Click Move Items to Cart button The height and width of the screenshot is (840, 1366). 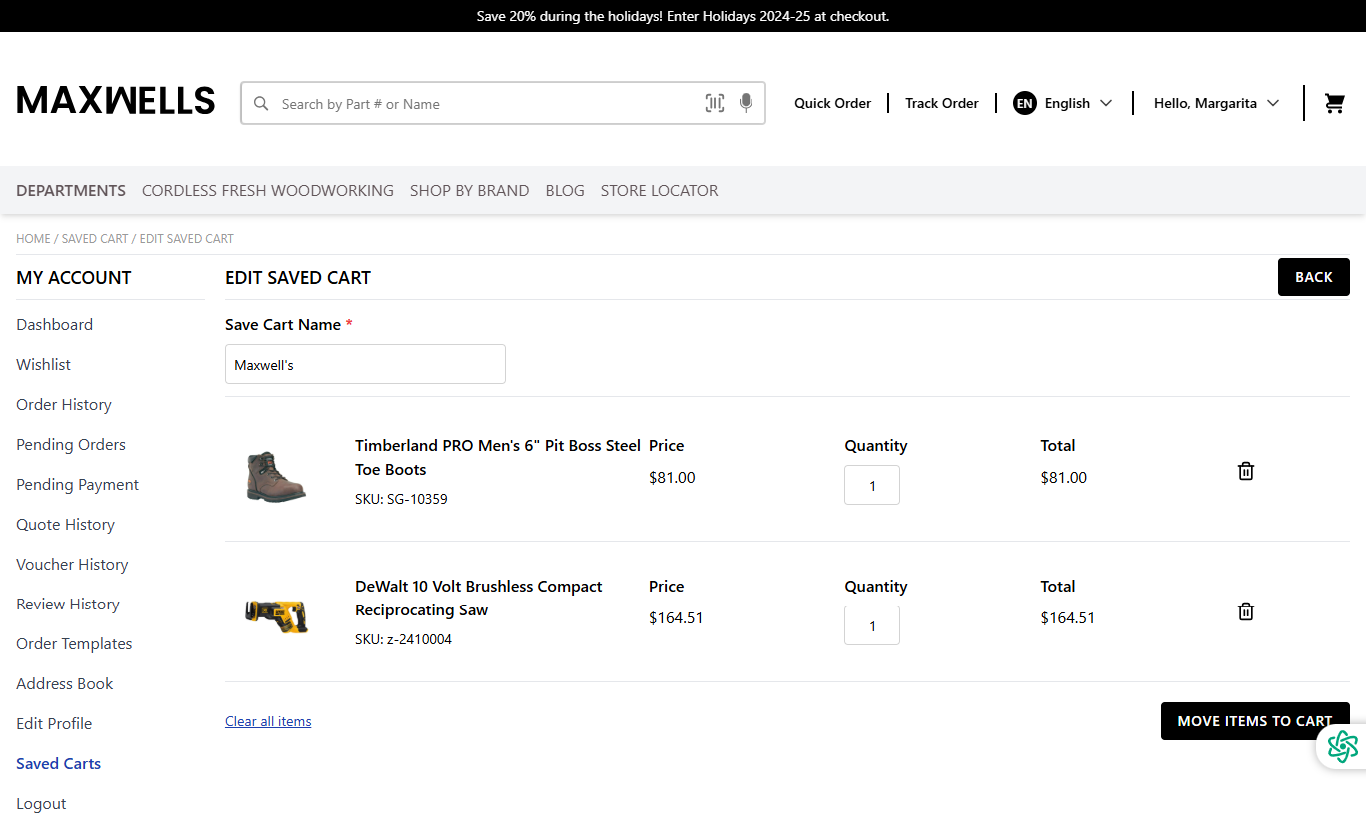click(1254, 721)
